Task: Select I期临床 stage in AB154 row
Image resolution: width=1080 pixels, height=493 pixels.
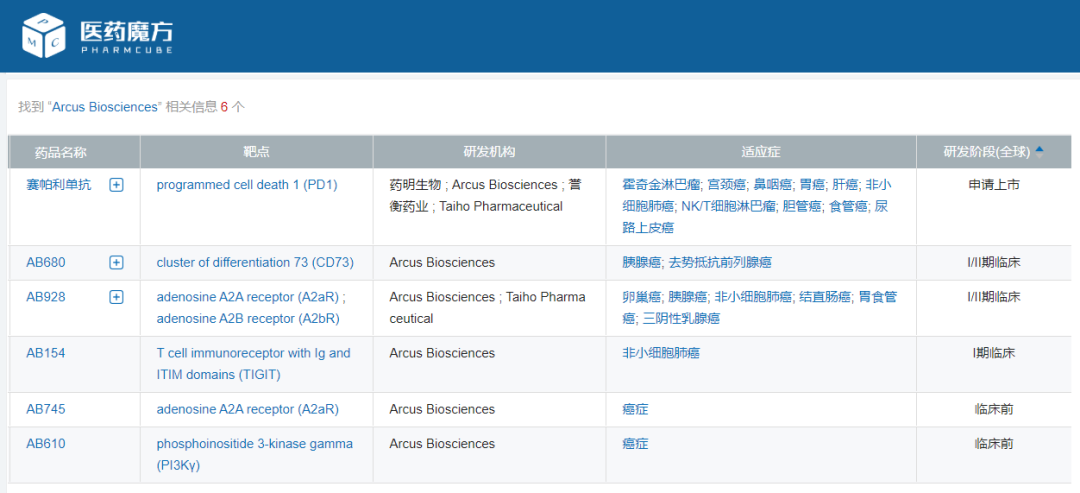Action: tap(994, 353)
